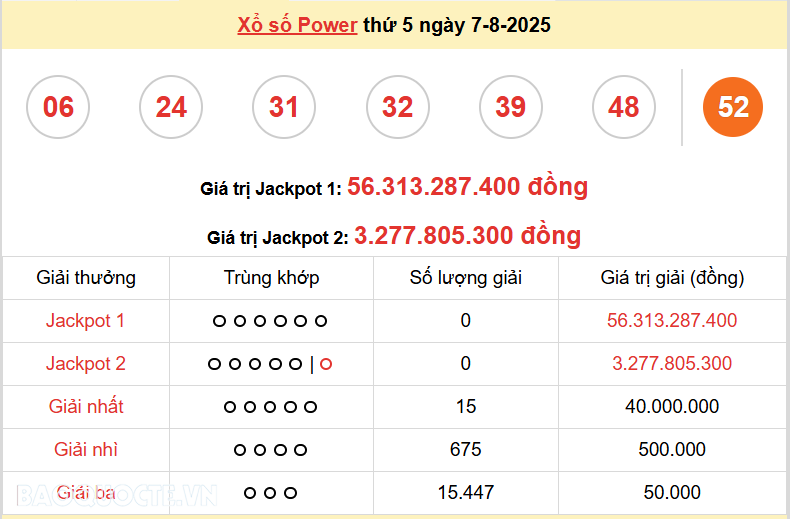This screenshot has width=790, height=519.
Task: Click the four-circle match pattern for Giải nhì
Action: point(271,450)
